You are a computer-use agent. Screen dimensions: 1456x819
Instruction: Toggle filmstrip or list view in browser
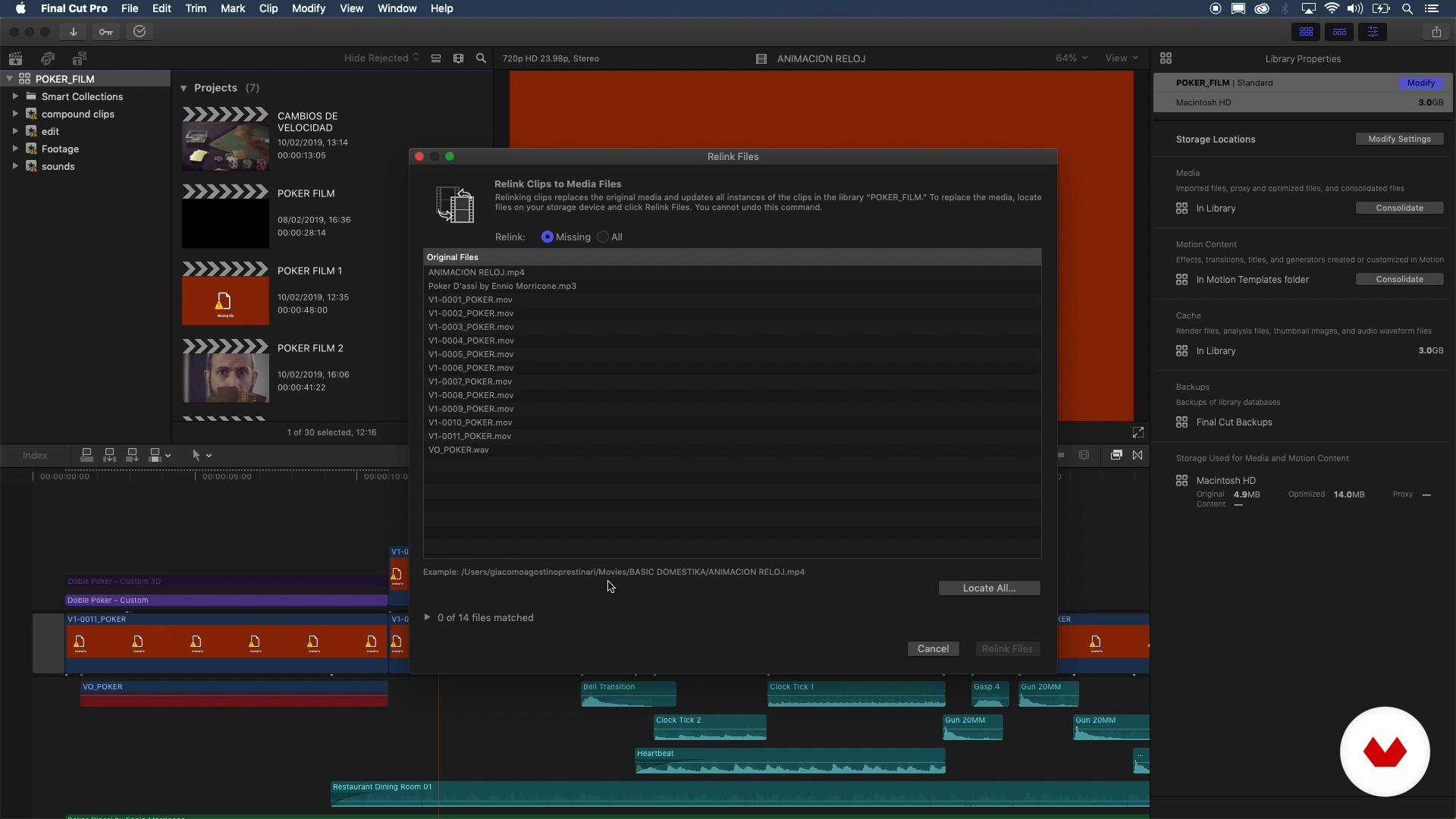(x=436, y=58)
